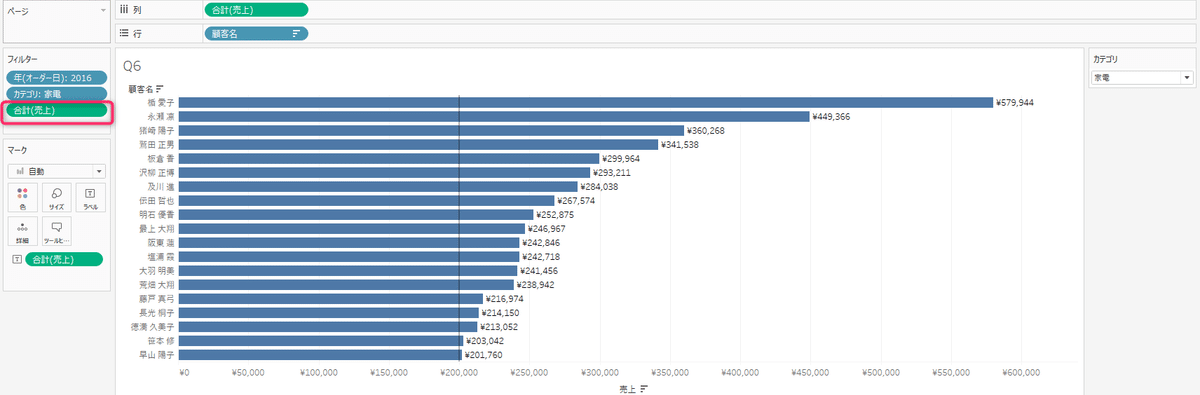Click the columns (列) shelf icon
1200x395 pixels.
tap(124, 10)
